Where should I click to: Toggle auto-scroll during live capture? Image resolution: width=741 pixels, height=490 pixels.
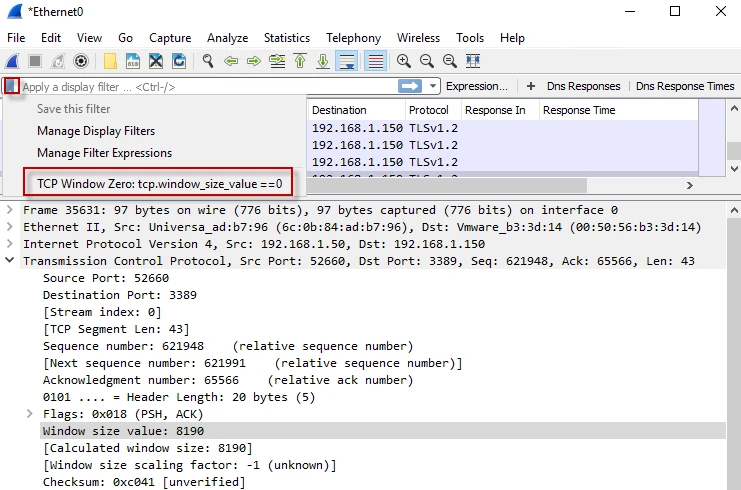coord(347,61)
